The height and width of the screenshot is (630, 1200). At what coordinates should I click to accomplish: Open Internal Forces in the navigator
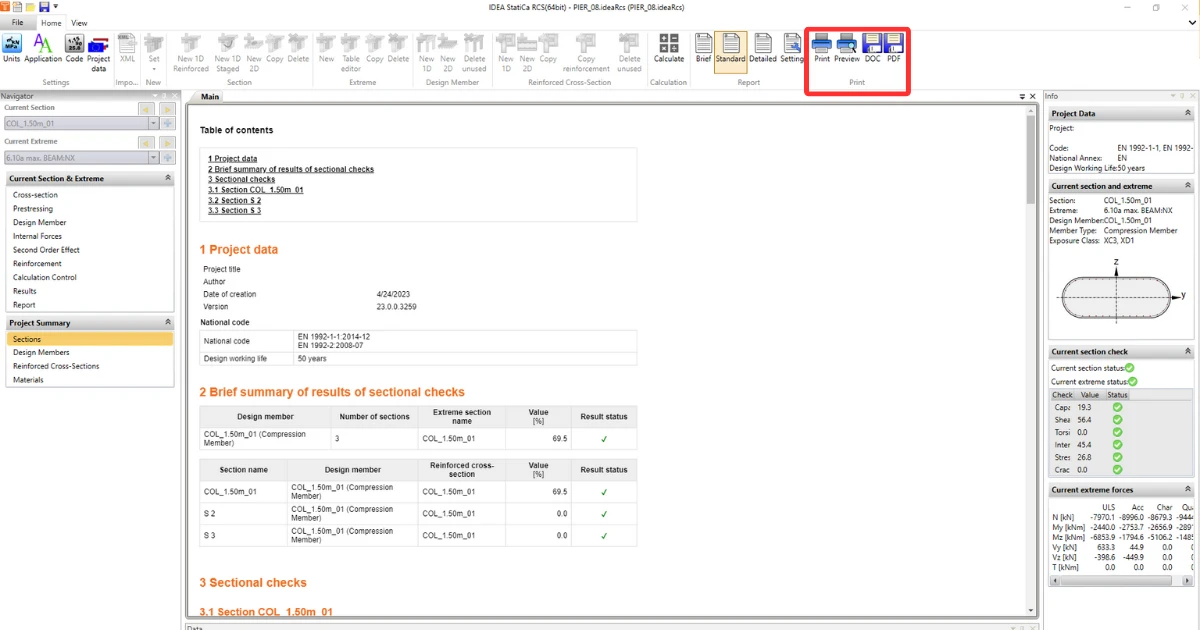[x=37, y=236]
